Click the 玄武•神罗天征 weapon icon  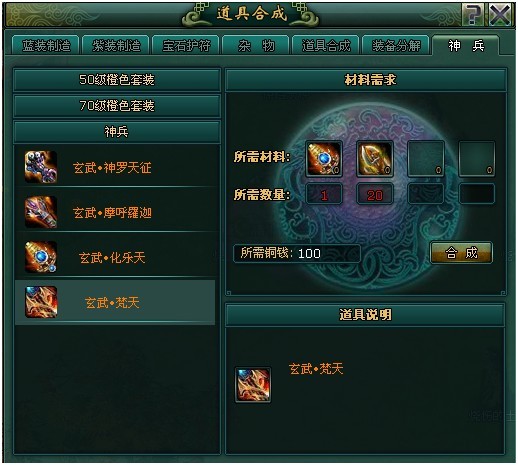[41, 167]
